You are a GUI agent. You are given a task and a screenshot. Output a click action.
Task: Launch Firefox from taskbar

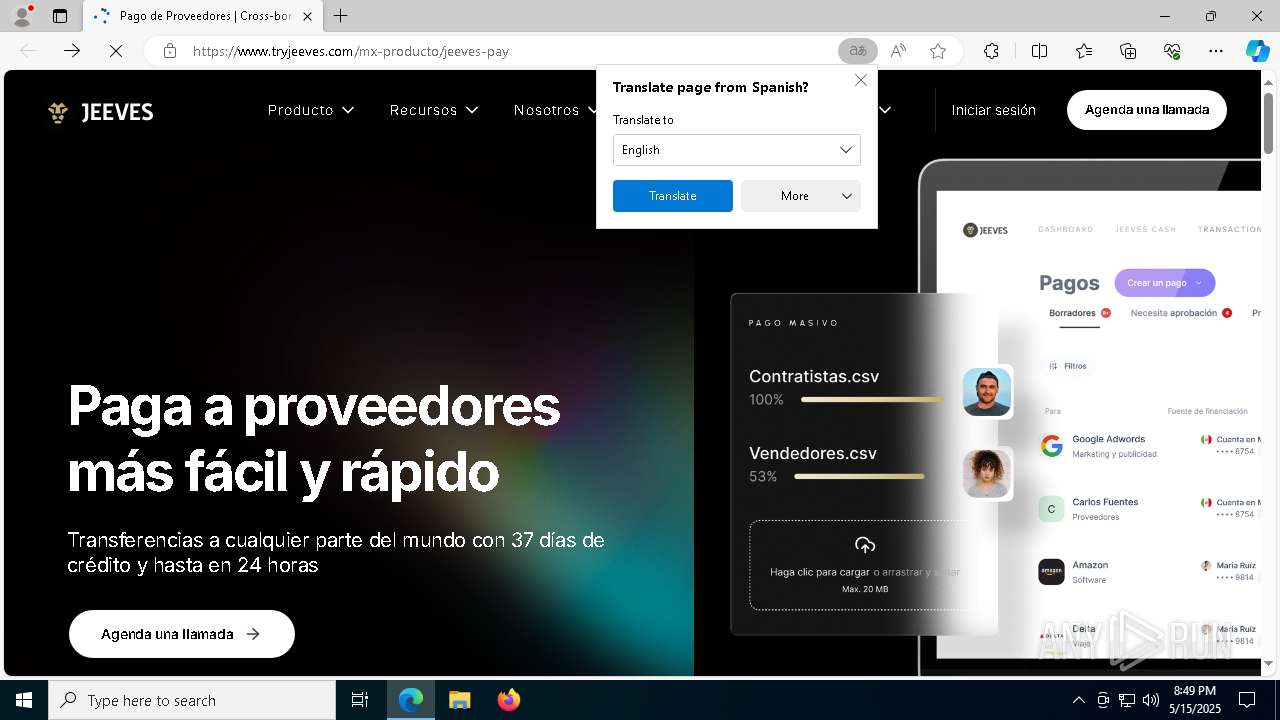tap(508, 700)
